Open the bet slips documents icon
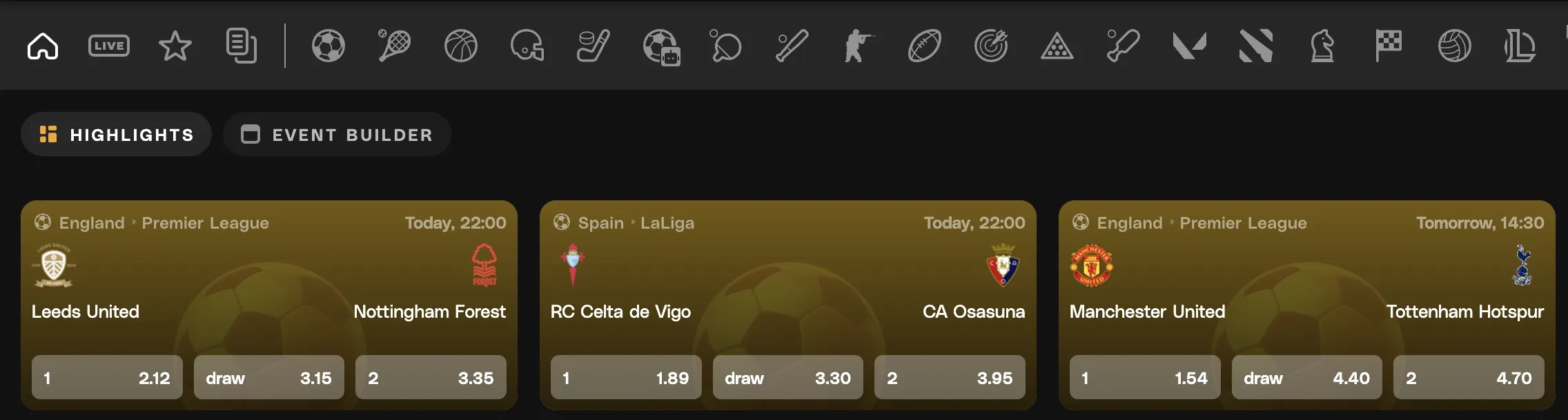The image size is (1568, 420). (x=242, y=46)
